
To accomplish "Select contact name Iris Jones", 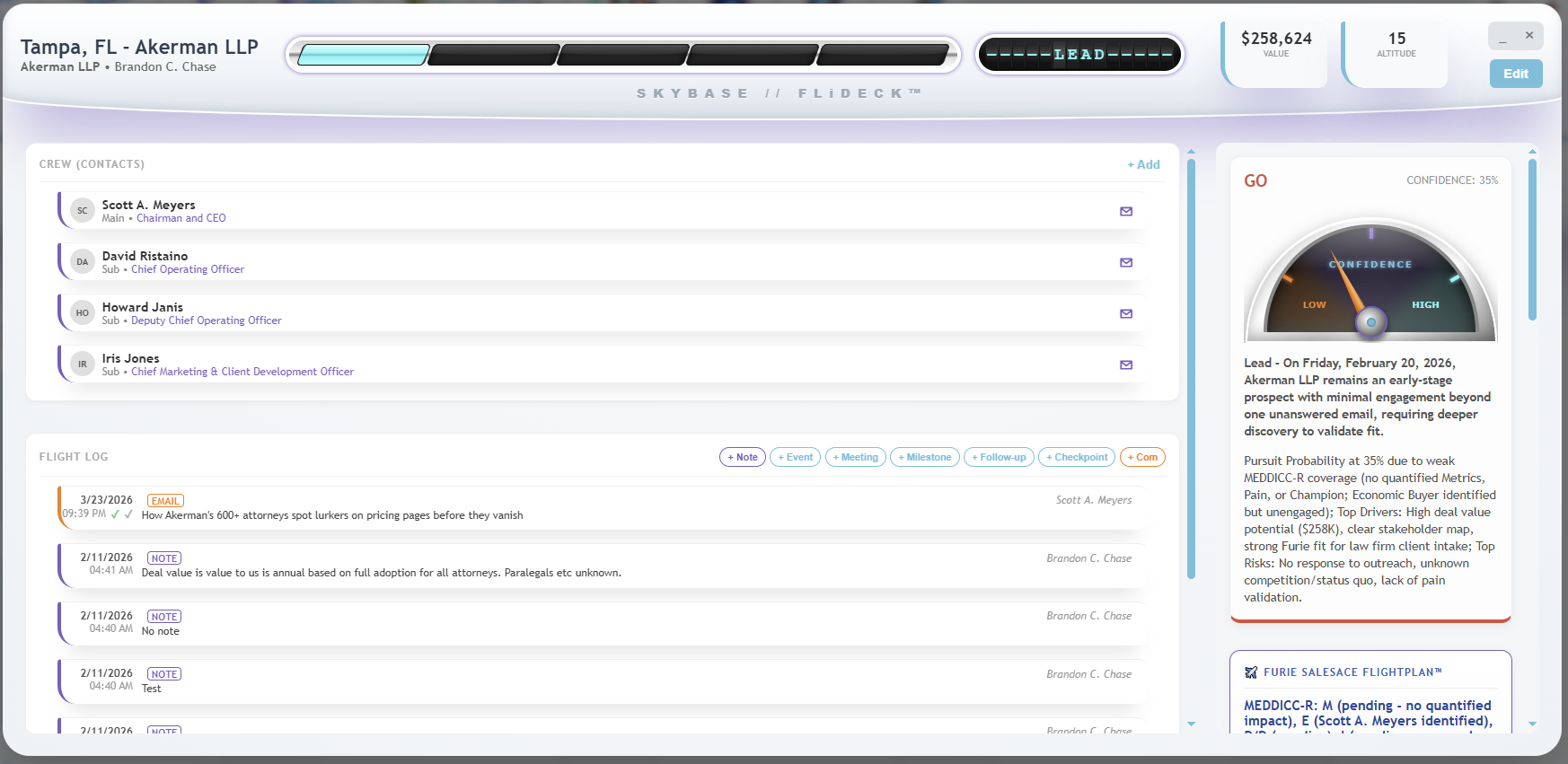I will pos(130,358).
